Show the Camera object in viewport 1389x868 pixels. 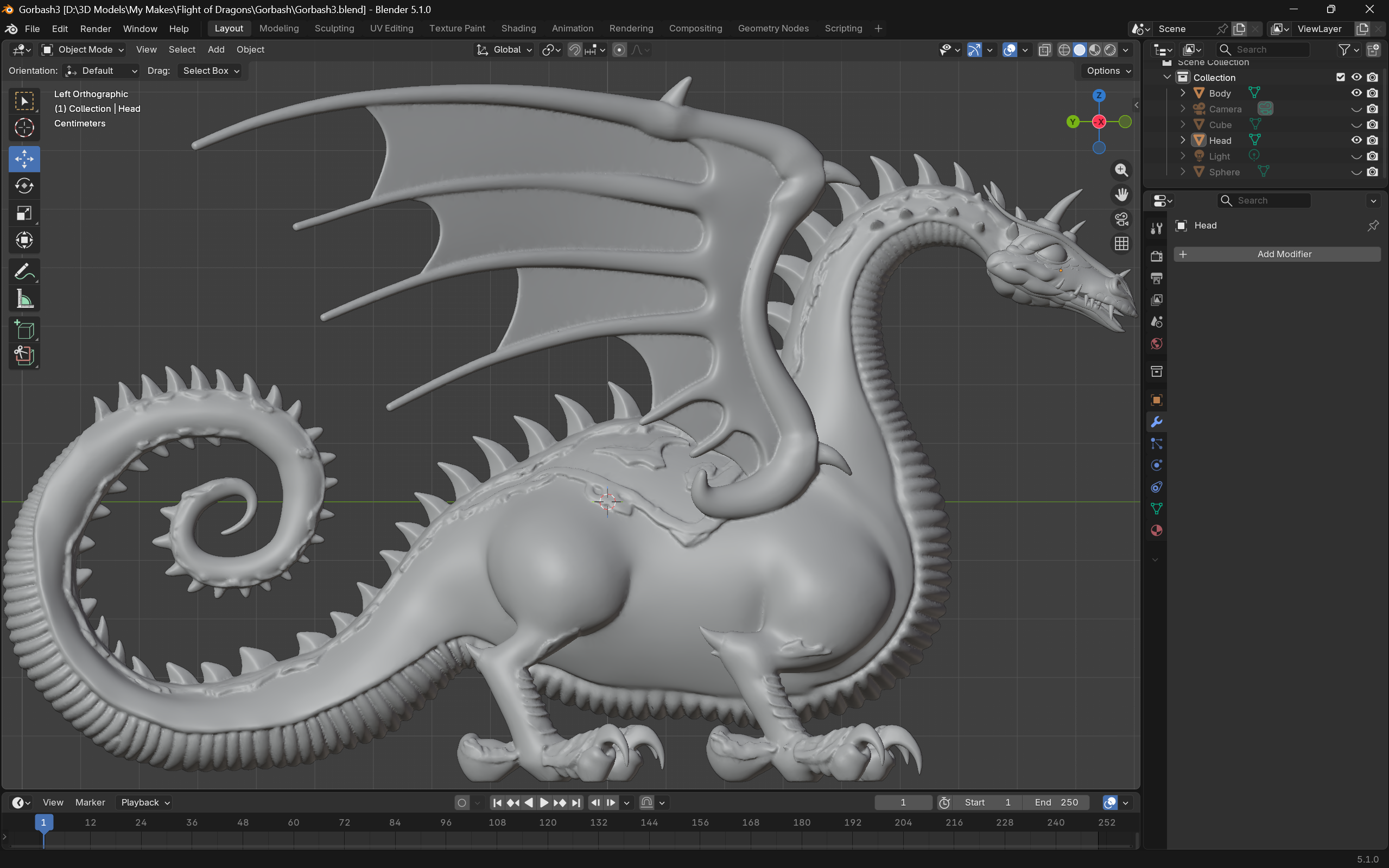click(1356, 109)
